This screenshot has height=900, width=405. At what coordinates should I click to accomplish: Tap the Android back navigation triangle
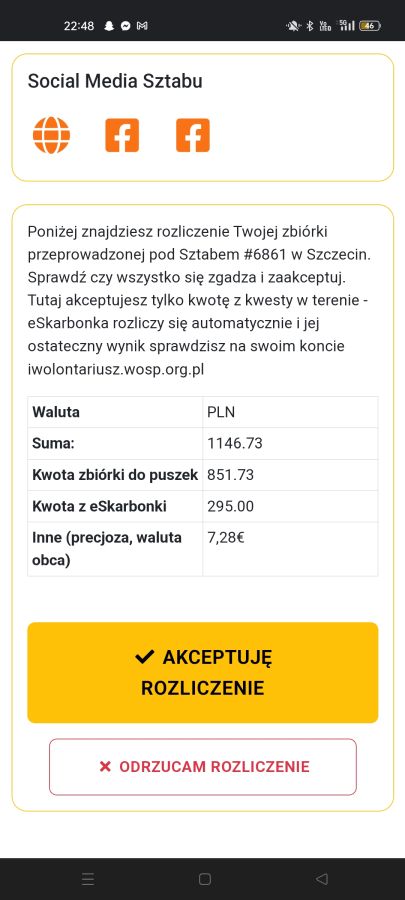(322, 879)
